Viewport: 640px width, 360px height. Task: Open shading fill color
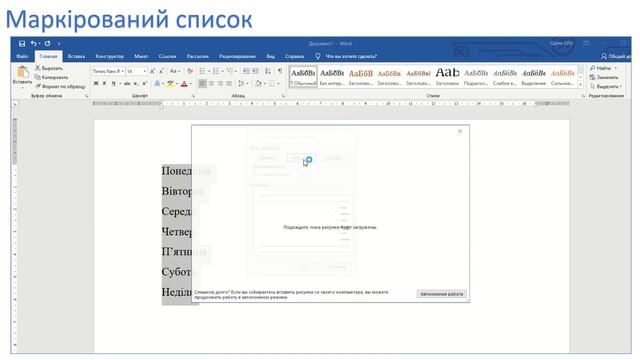[258, 84]
